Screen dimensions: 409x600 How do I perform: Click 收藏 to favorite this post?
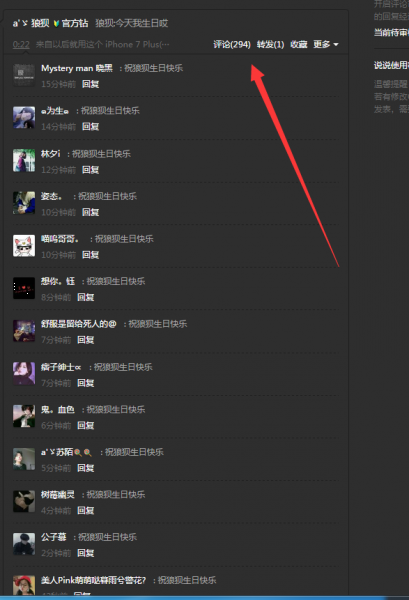(298, 44)
